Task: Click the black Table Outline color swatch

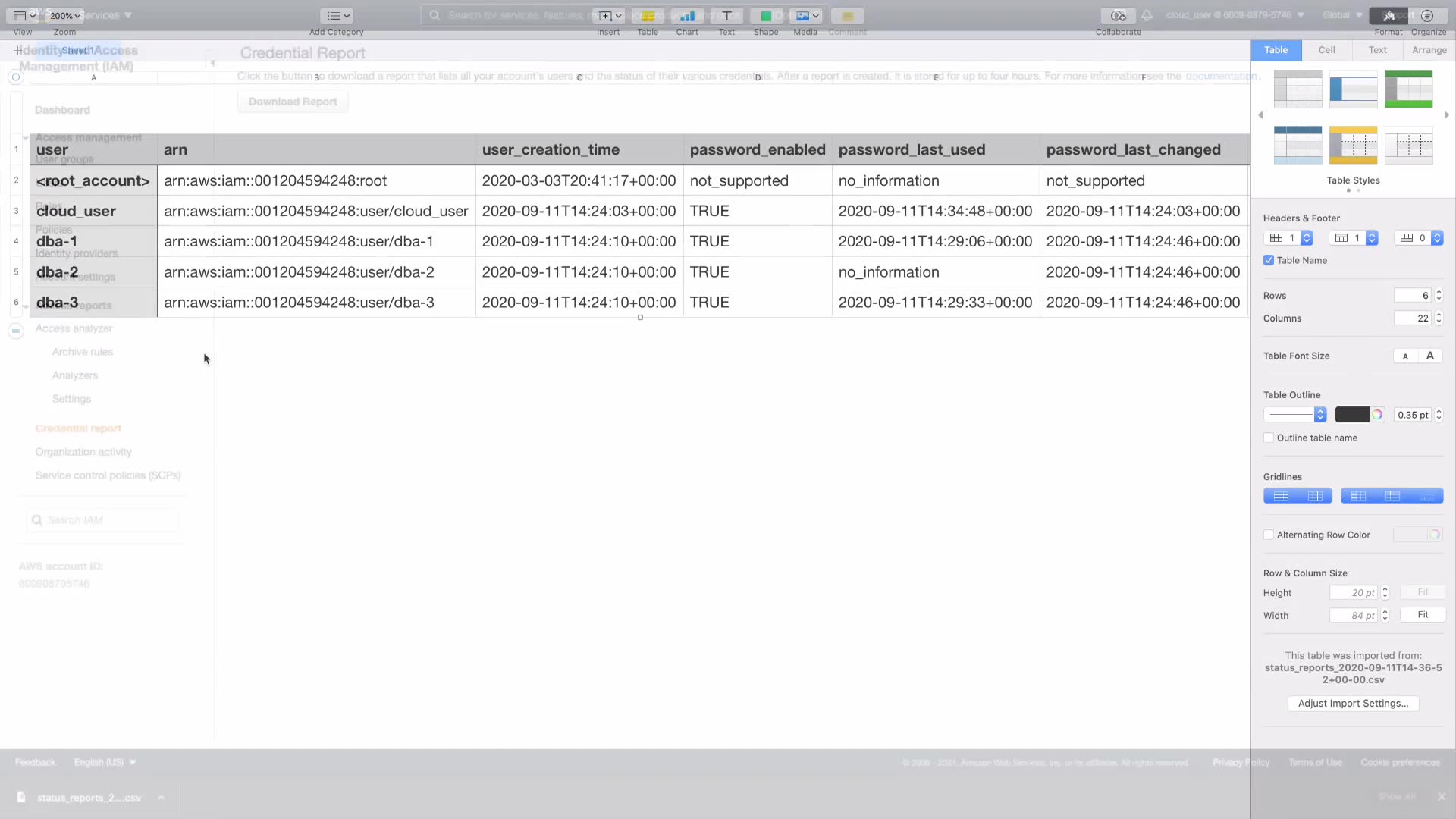Action: click(x=1352, y=415)
